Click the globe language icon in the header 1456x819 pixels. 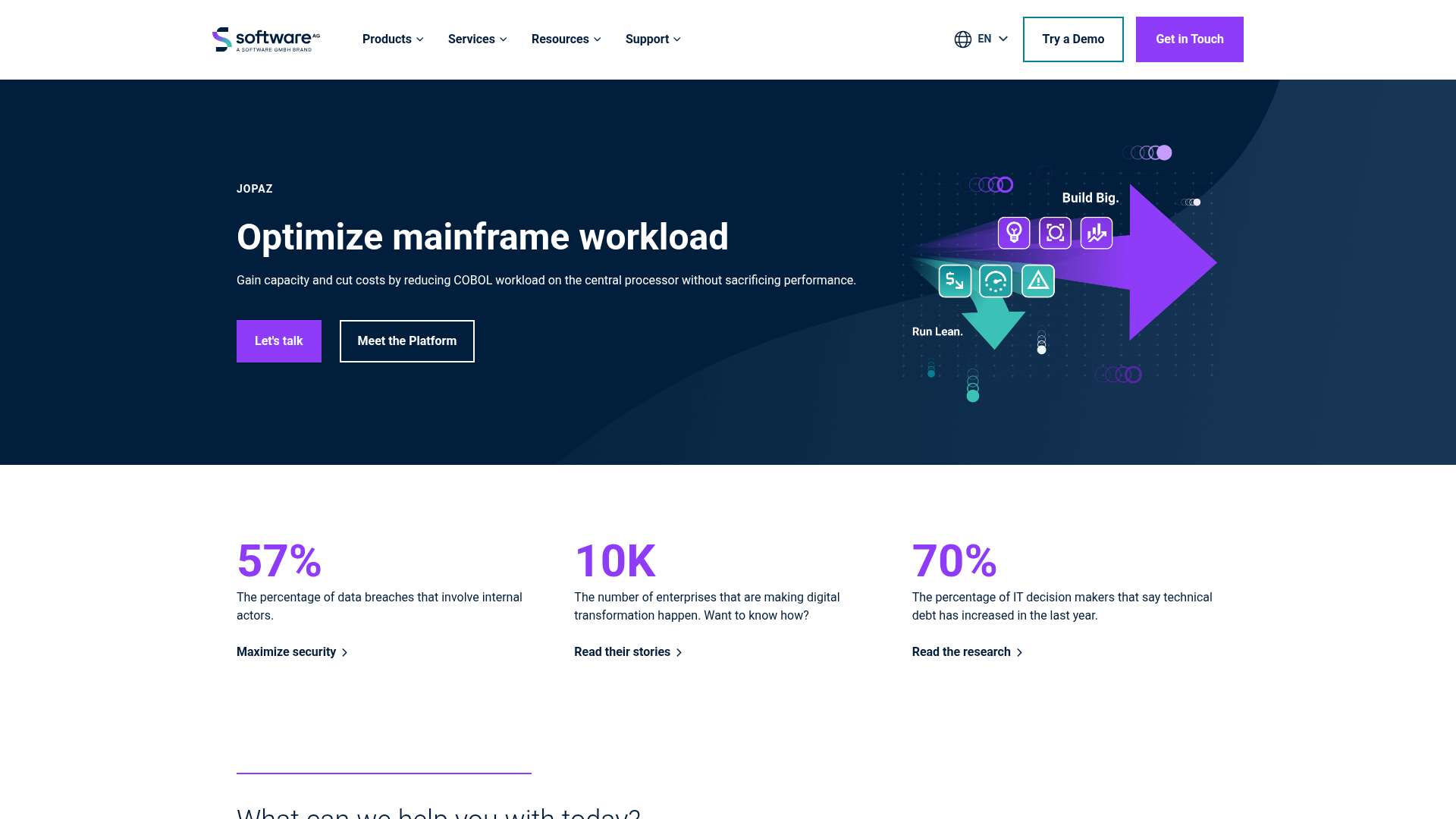963,39
